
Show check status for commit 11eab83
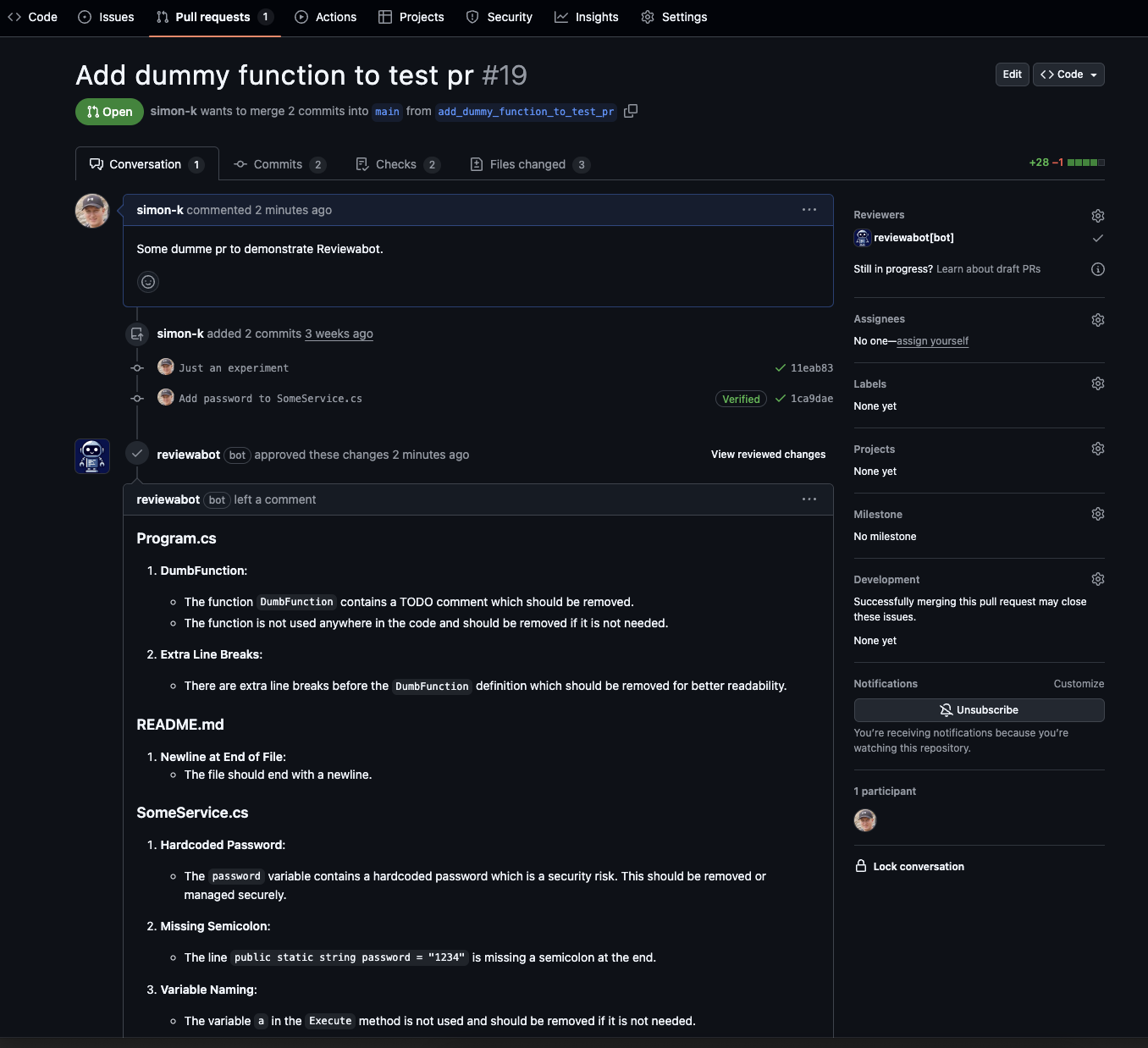pos(781,368)
